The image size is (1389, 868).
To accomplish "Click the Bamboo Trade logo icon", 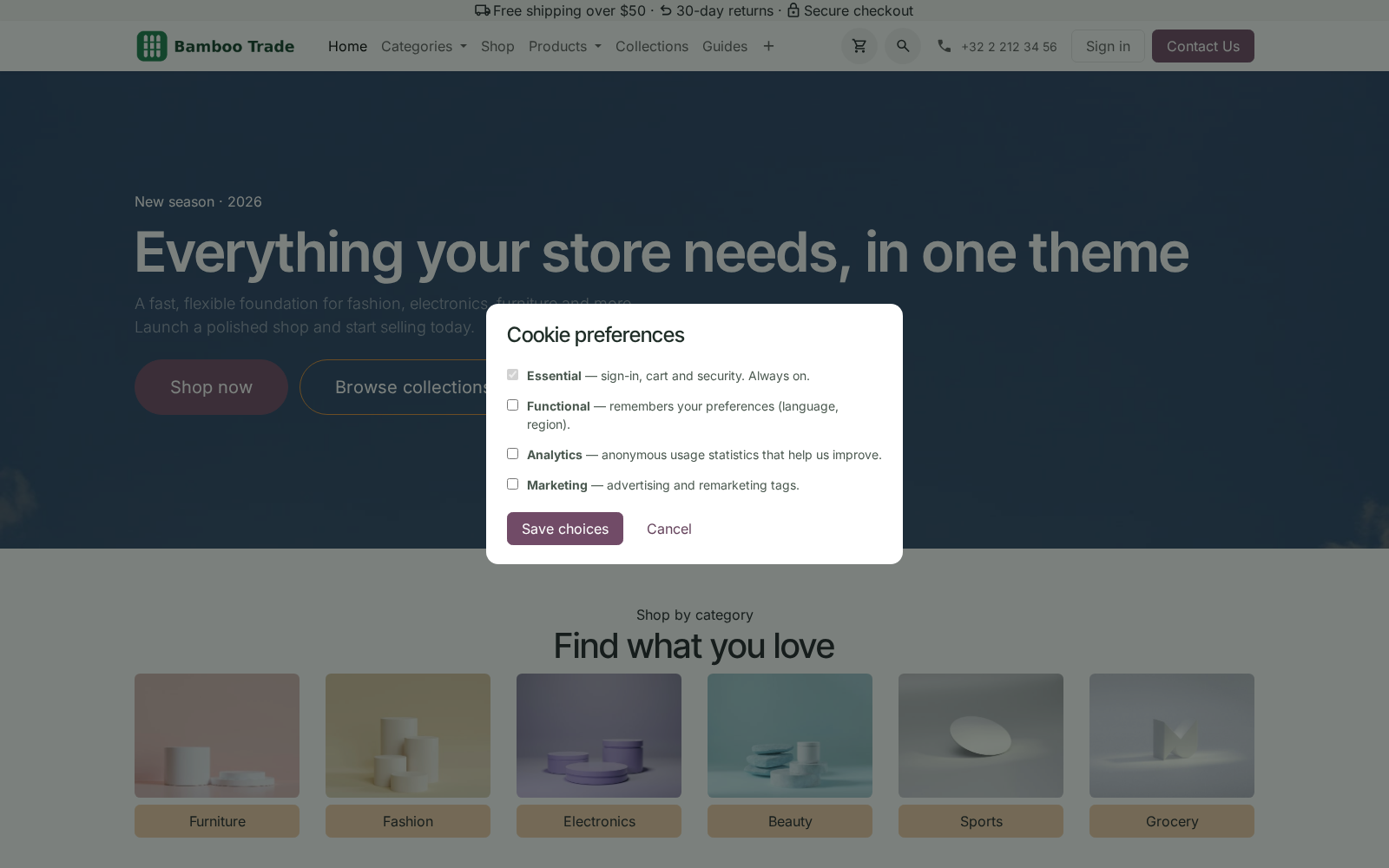I will pos(152,46).
